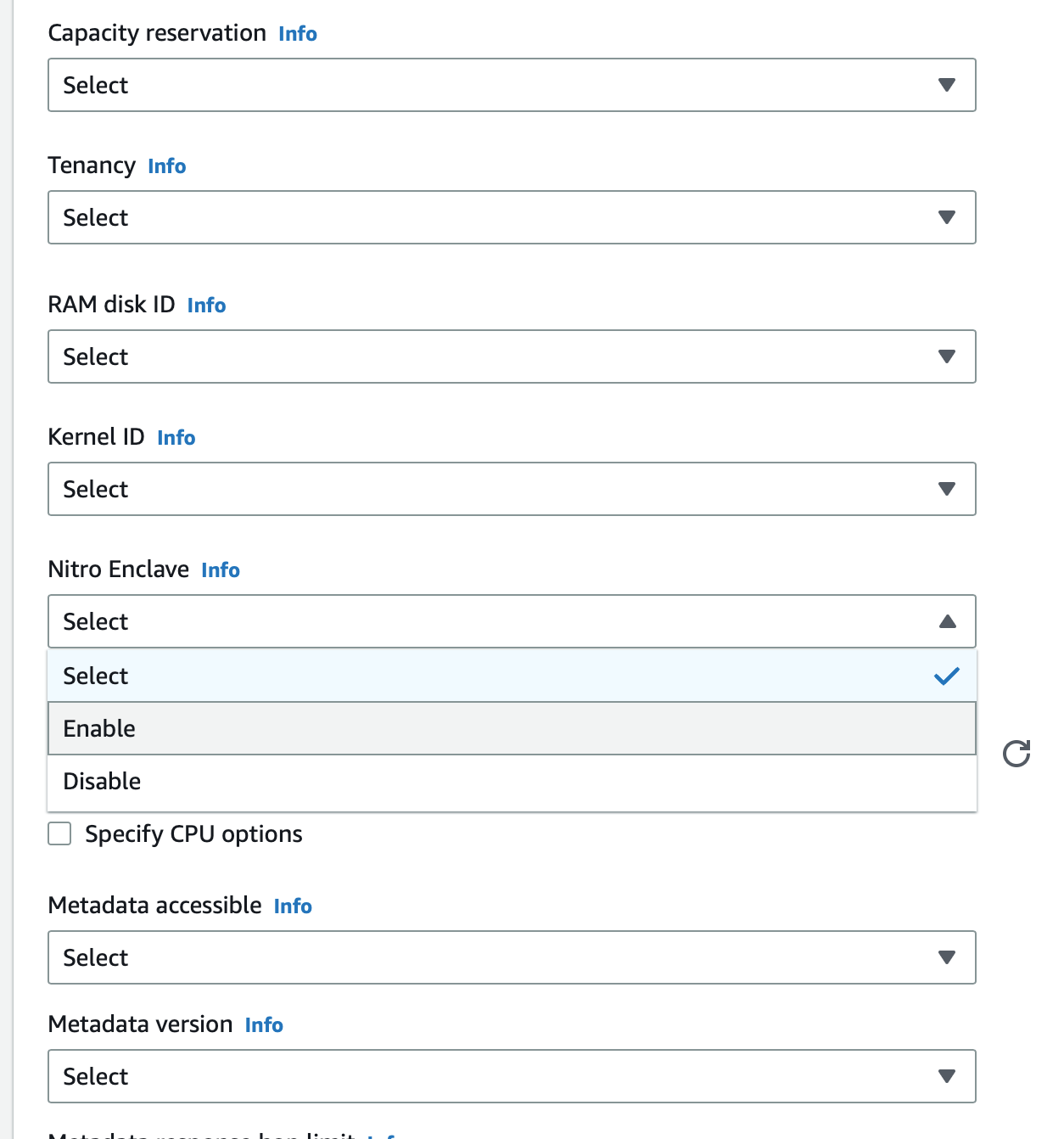Open the RAM disk ID dropdown
Viewport: 1064px width, 1139px height.
(511, 356)
